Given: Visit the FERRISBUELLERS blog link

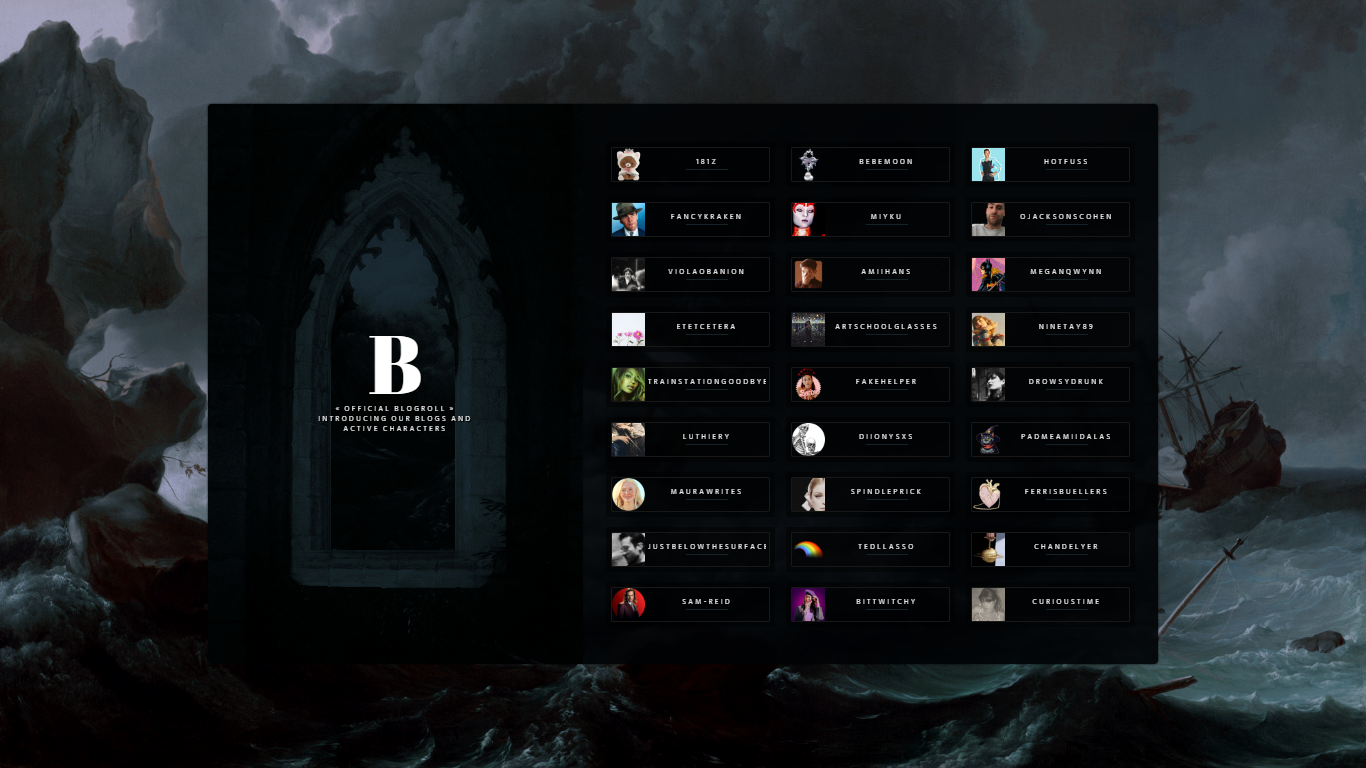Looking at the screenshot, I should tap(1066, 492).
